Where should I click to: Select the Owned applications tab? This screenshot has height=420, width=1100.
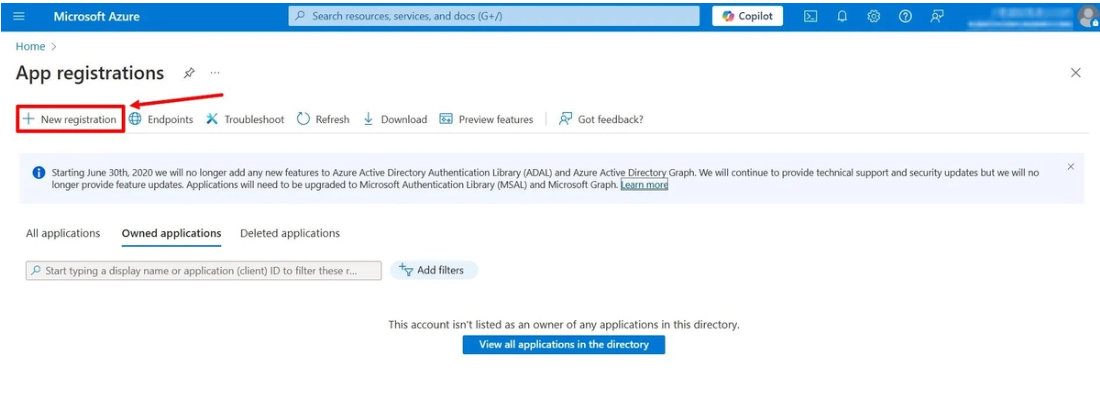click(x=171, y=233)
